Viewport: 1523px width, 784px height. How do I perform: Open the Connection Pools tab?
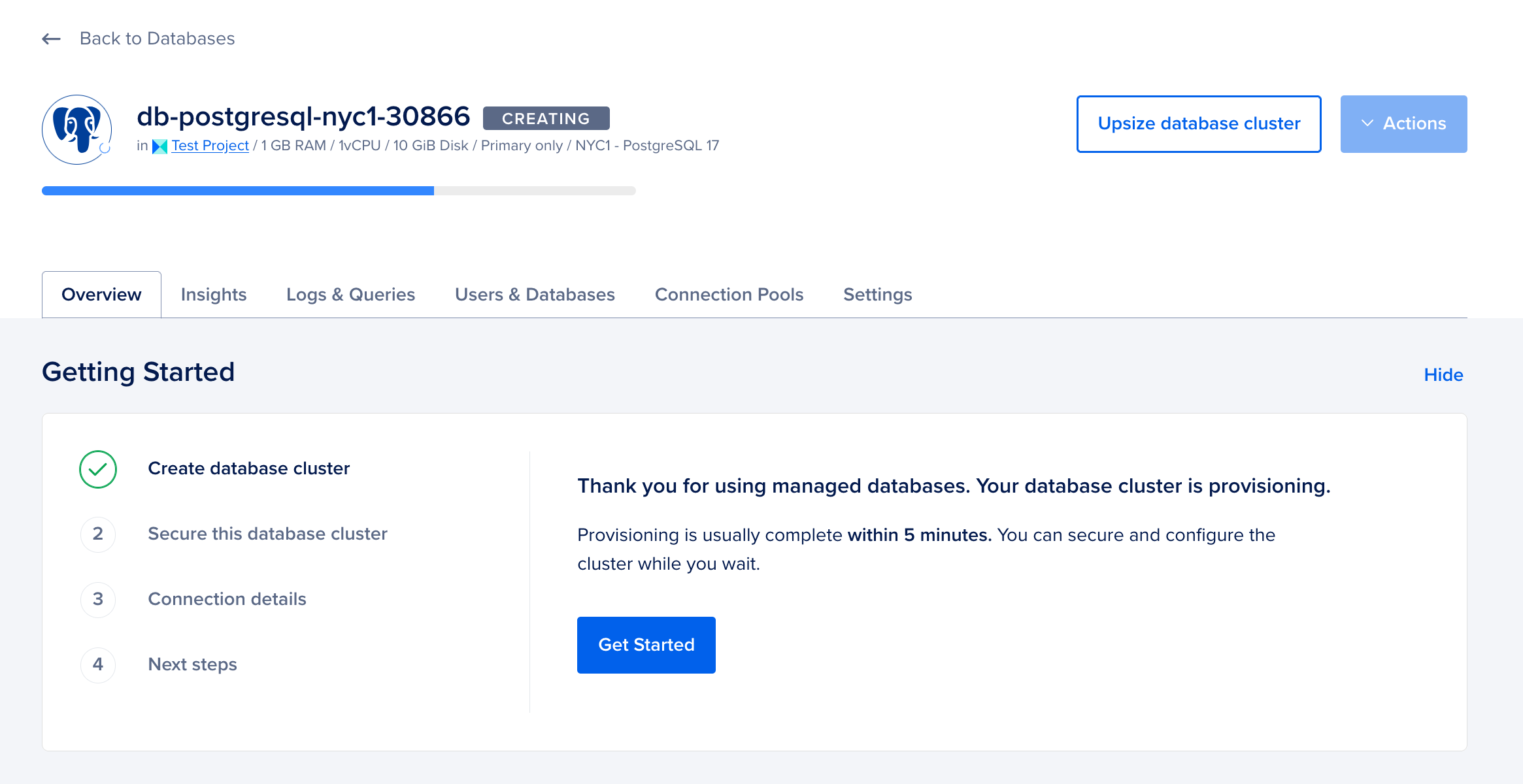click(x=729, y=295)
